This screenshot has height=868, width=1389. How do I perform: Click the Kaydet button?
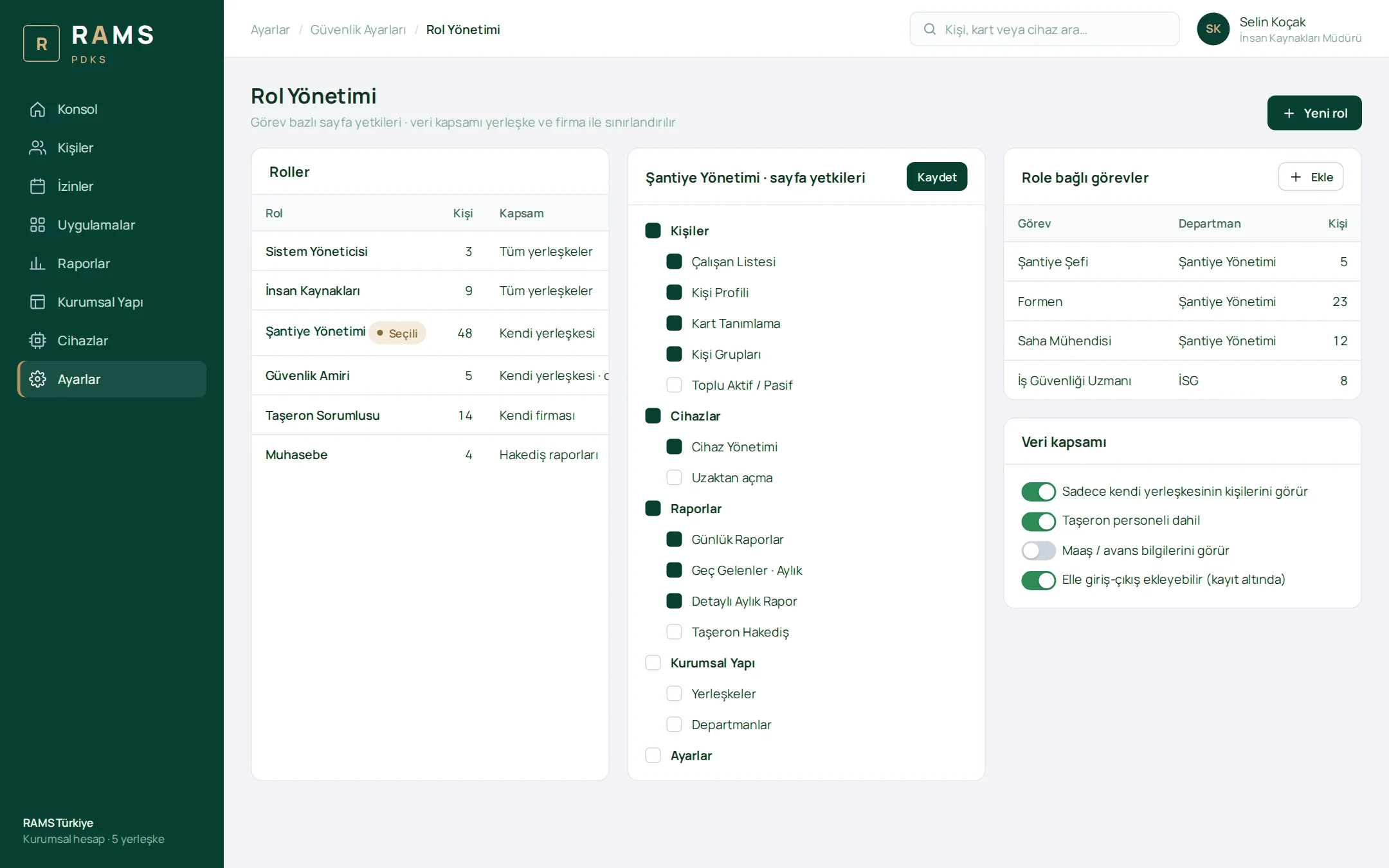tap(937, 177)
